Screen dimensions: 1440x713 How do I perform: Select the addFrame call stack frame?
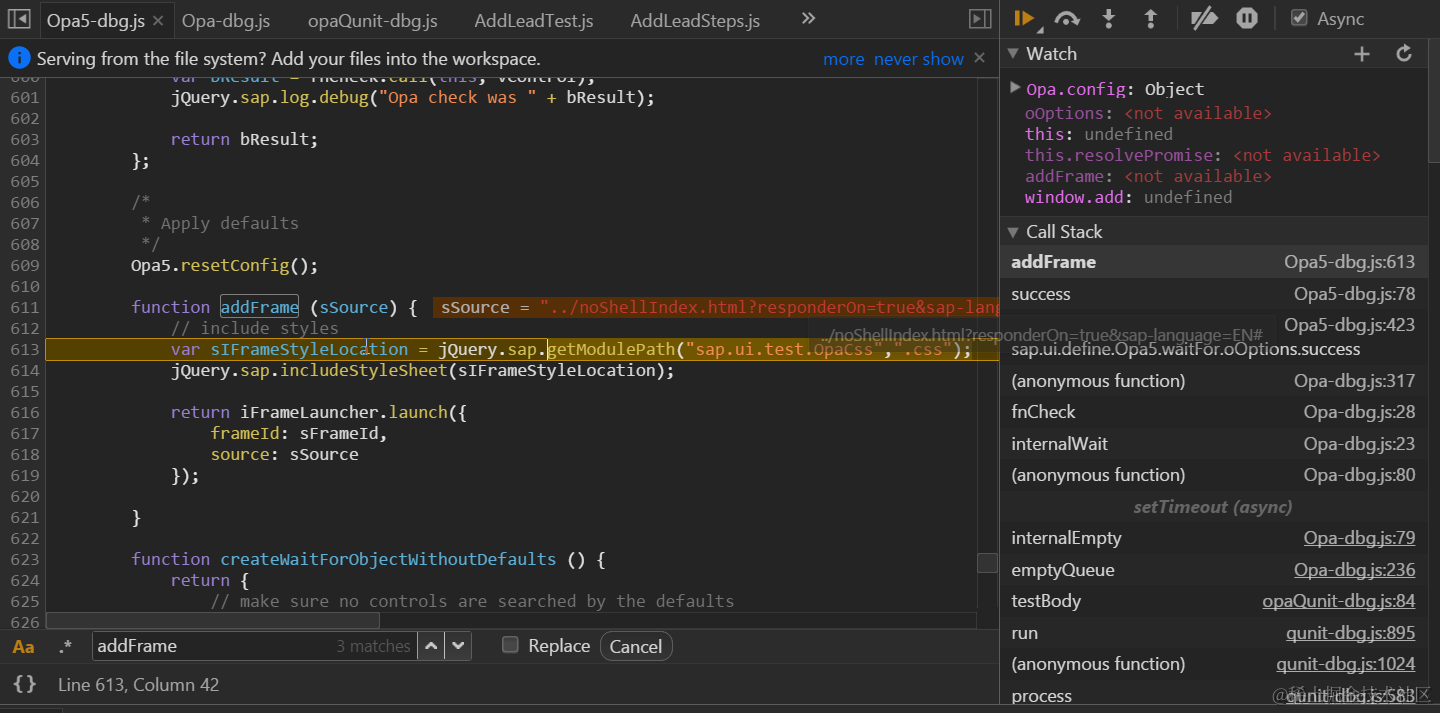1213,262
